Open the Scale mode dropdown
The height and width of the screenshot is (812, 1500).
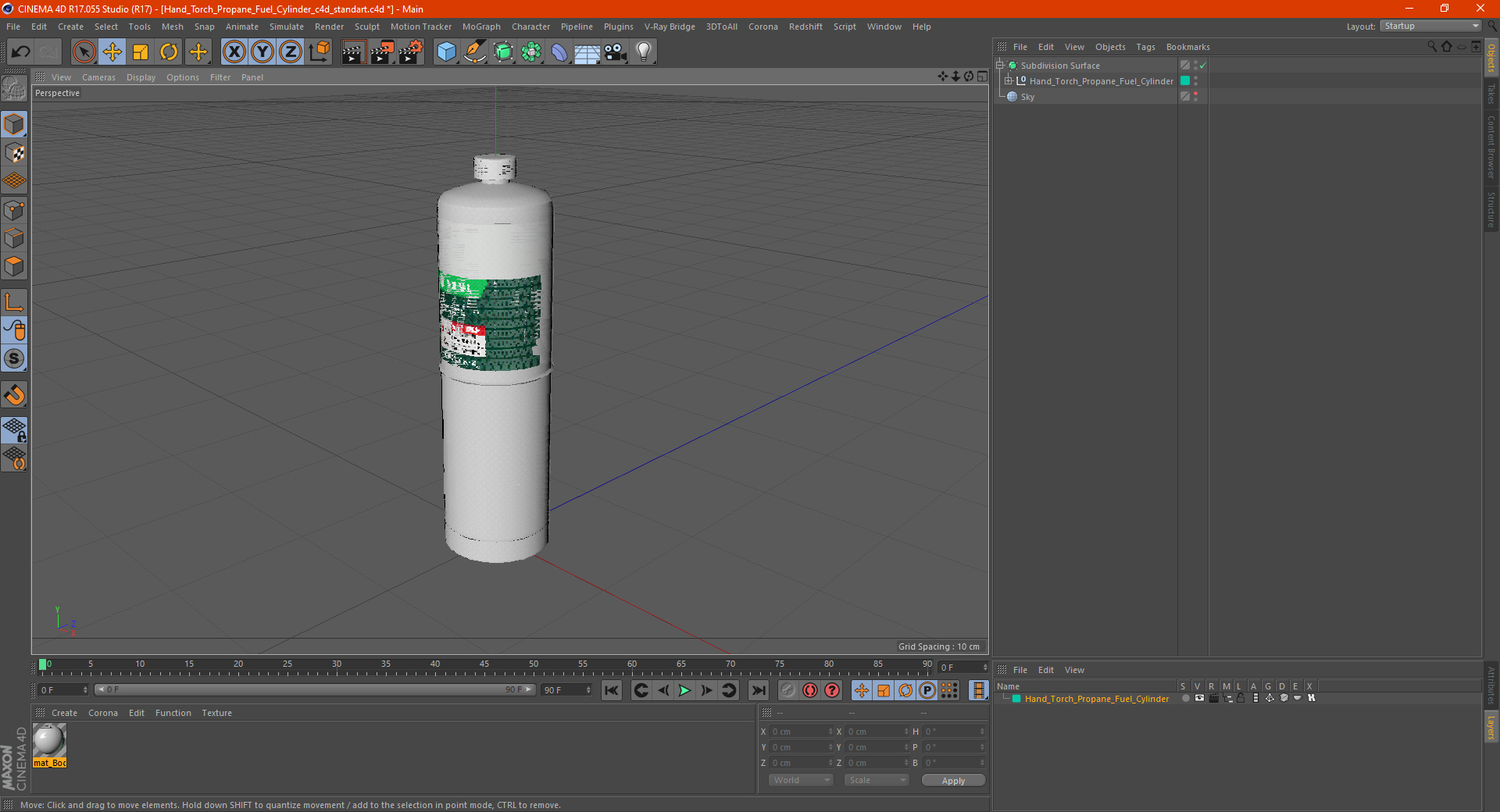click(877, 780)
